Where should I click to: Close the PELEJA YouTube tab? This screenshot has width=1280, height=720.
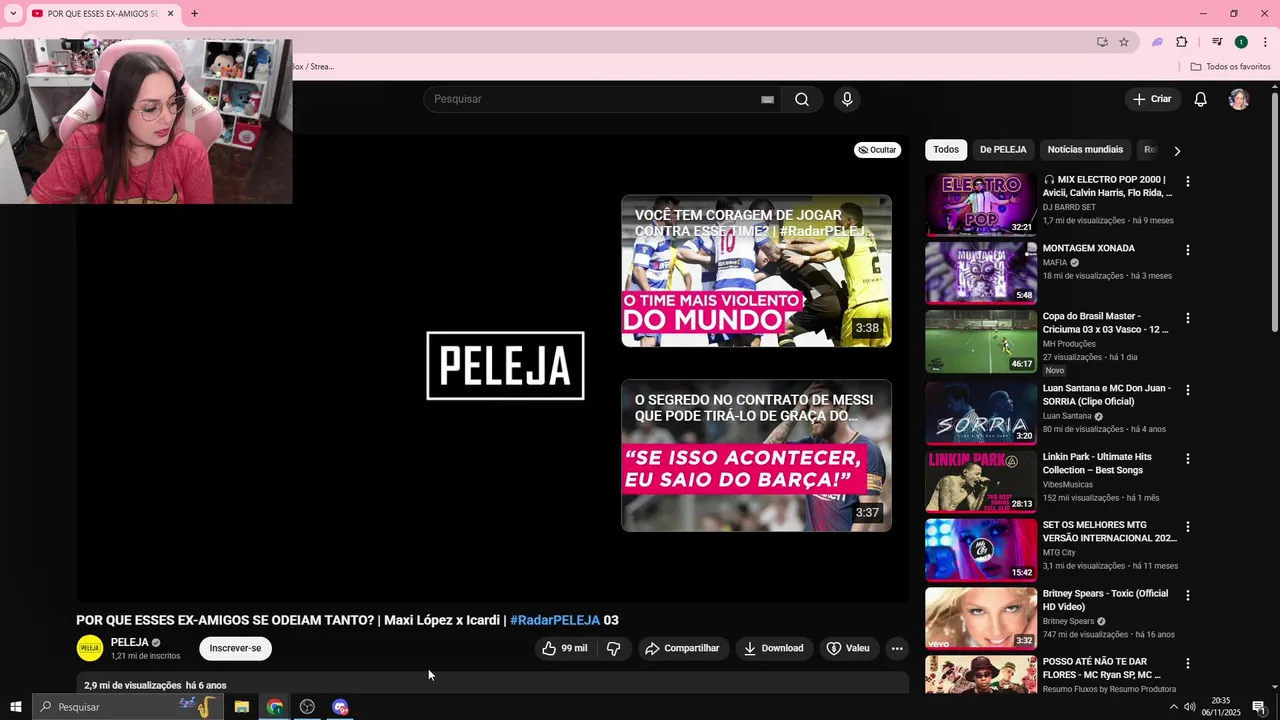click(170, 13)
